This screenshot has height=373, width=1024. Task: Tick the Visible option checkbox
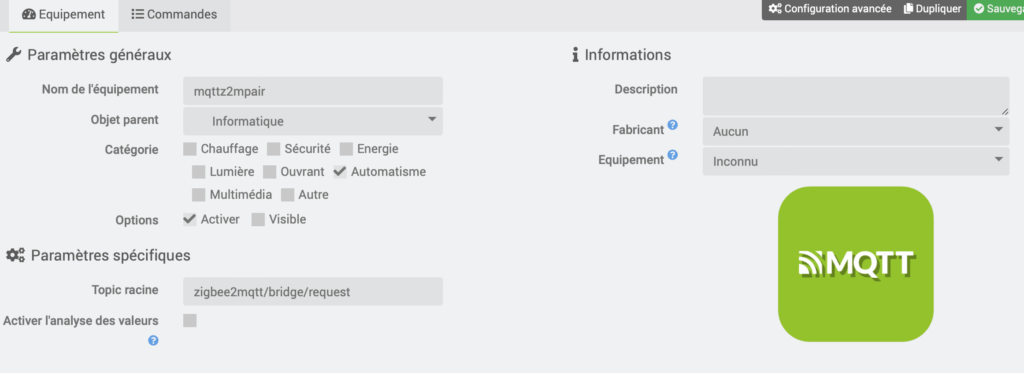[258, 219]
